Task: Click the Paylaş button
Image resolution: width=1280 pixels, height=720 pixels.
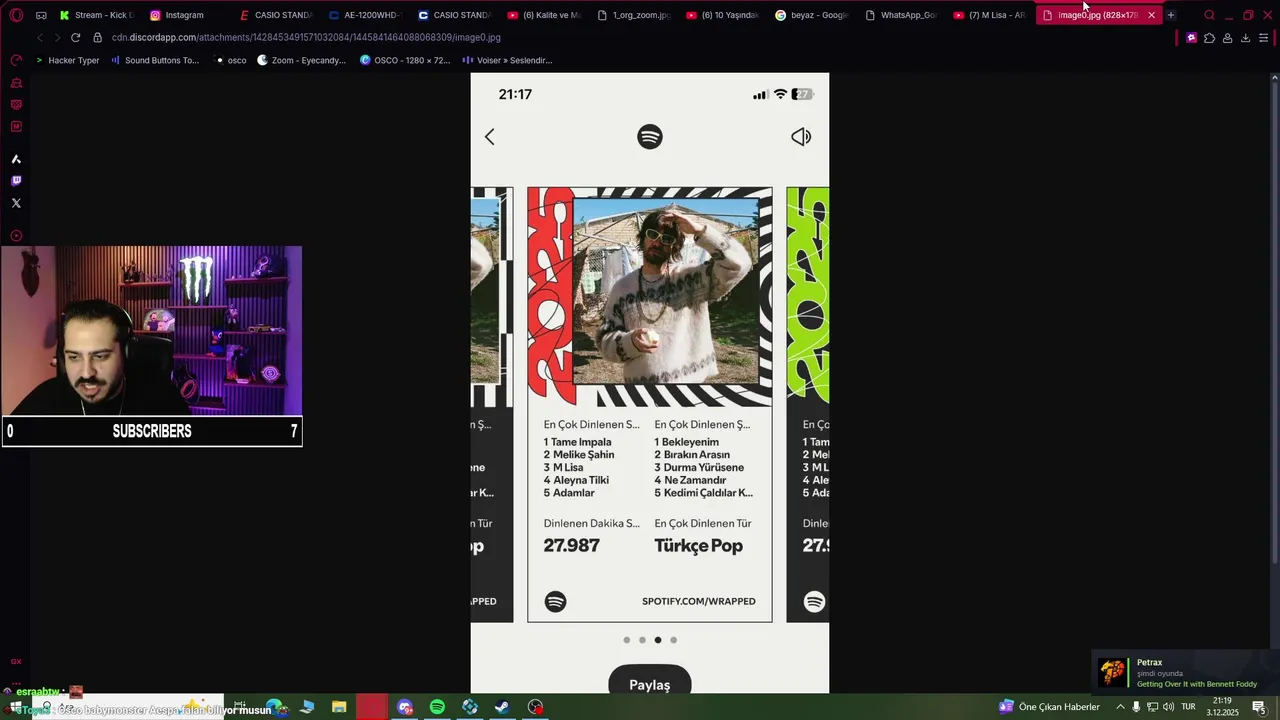Action: click(x=650, y=682)
